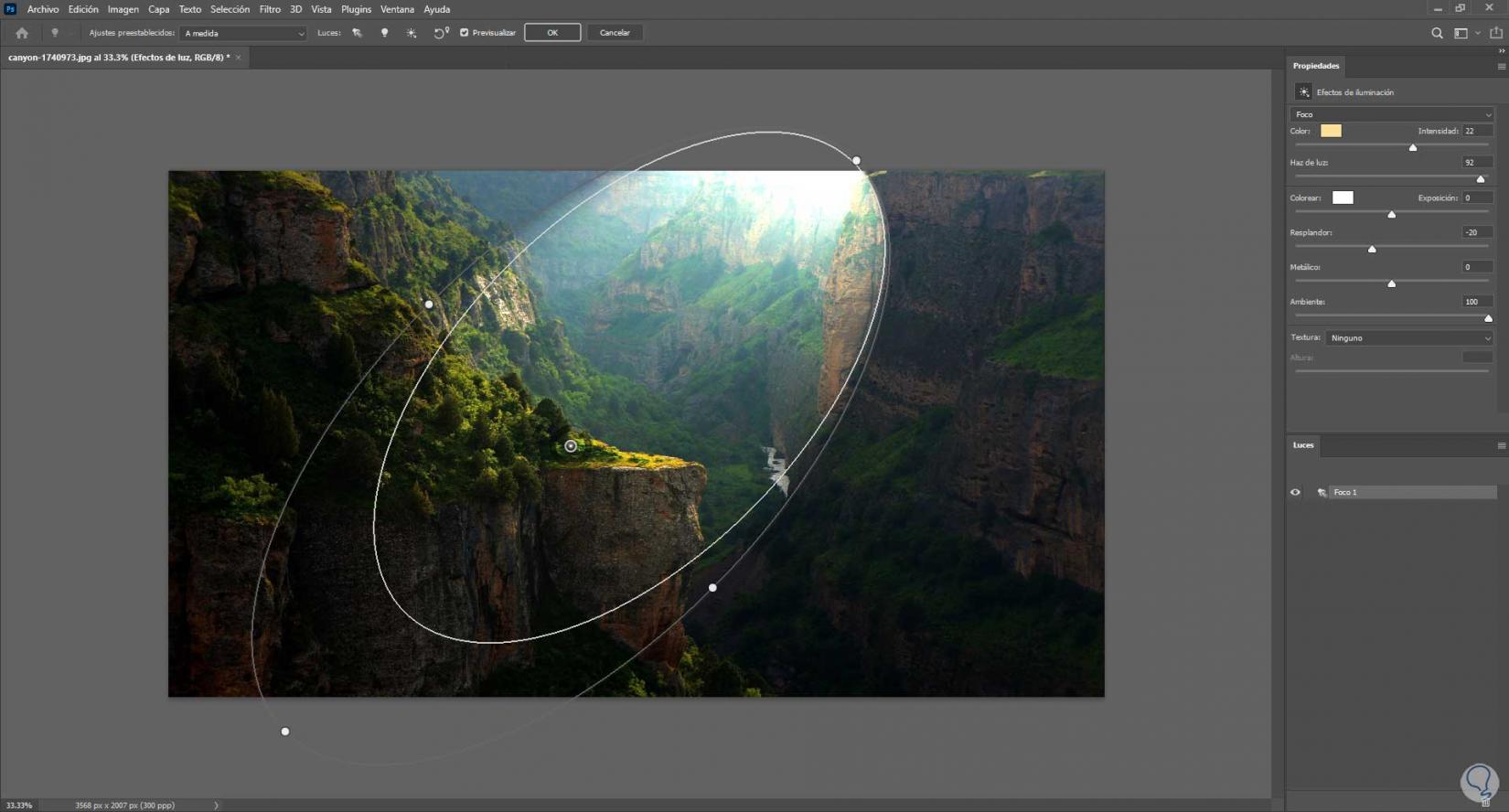Toggle the Previsualizar checkbox
This screenshot has height=812, width=1509.
click(465, 33)
